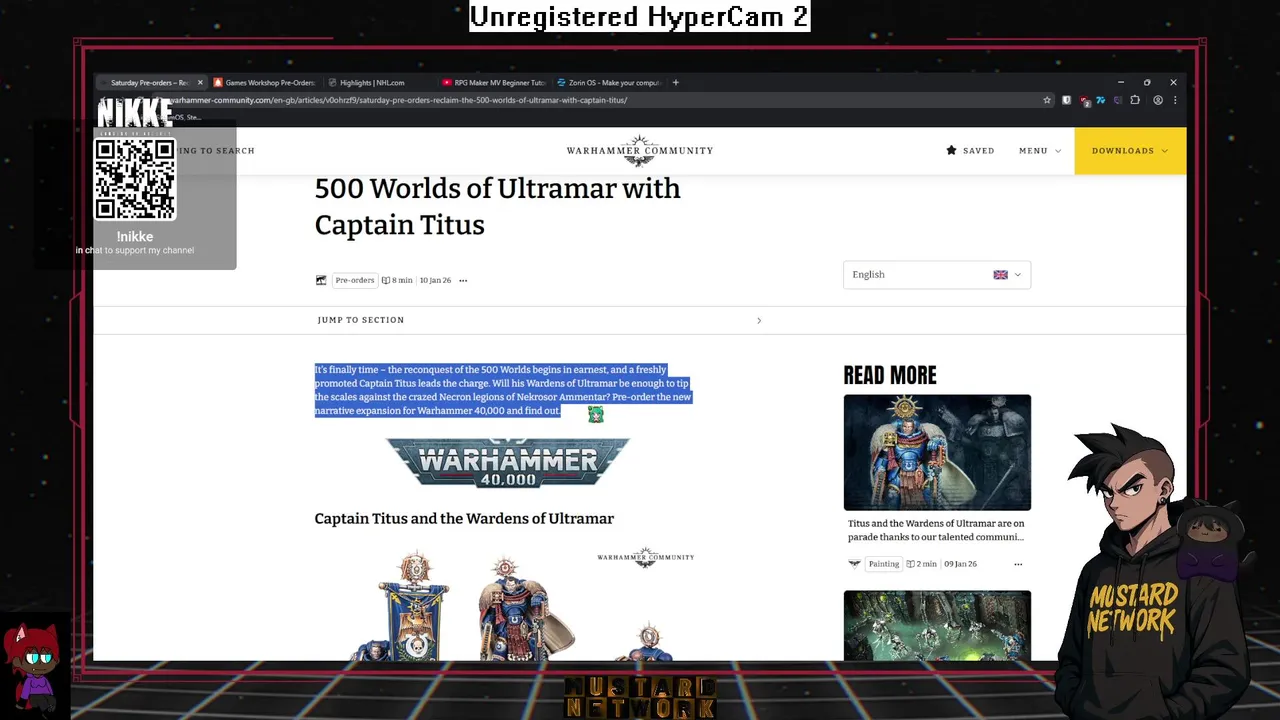Image resolution: width=1280 pixels, height=720 pixels.
Task: Open a new browser tab
Action: tap(675, 83)
